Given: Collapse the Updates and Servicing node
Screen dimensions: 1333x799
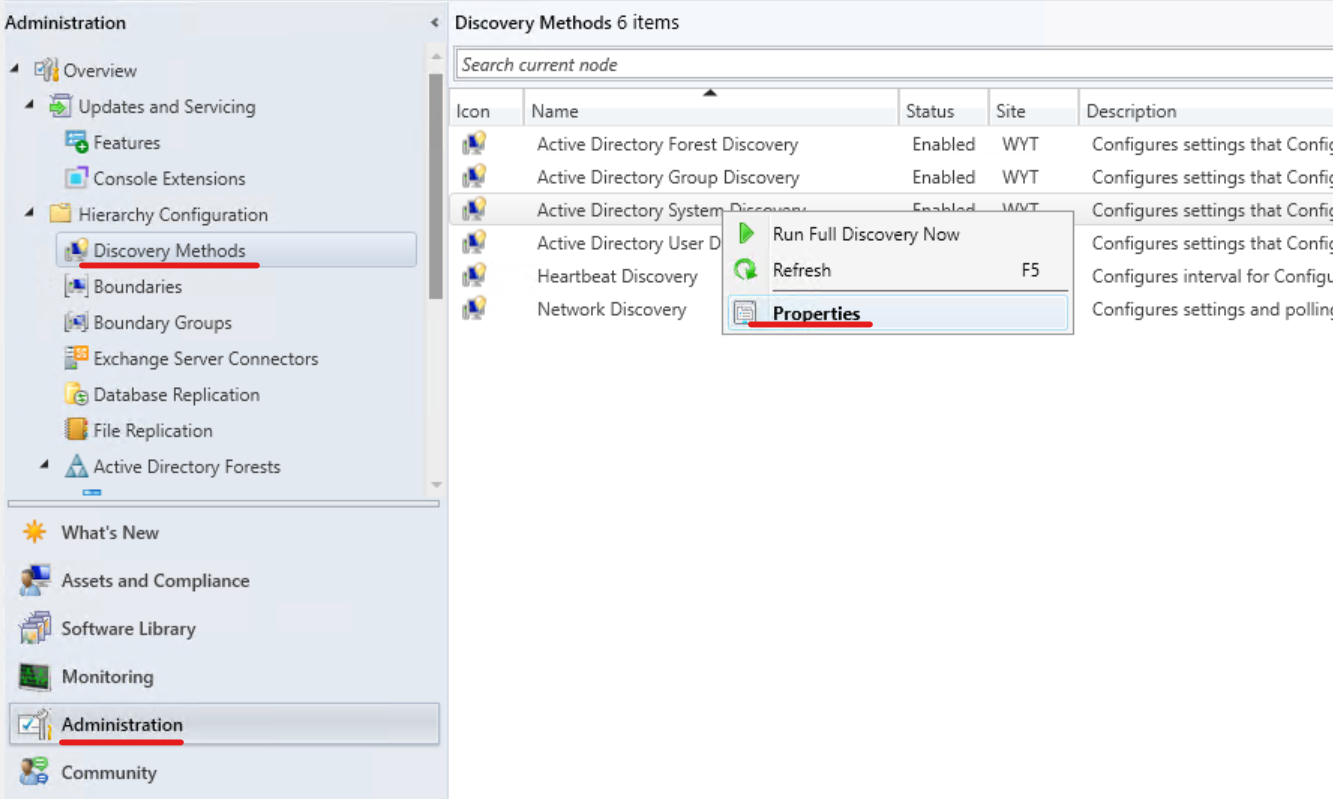Looking at the screenshot, I should coord(30,106).
